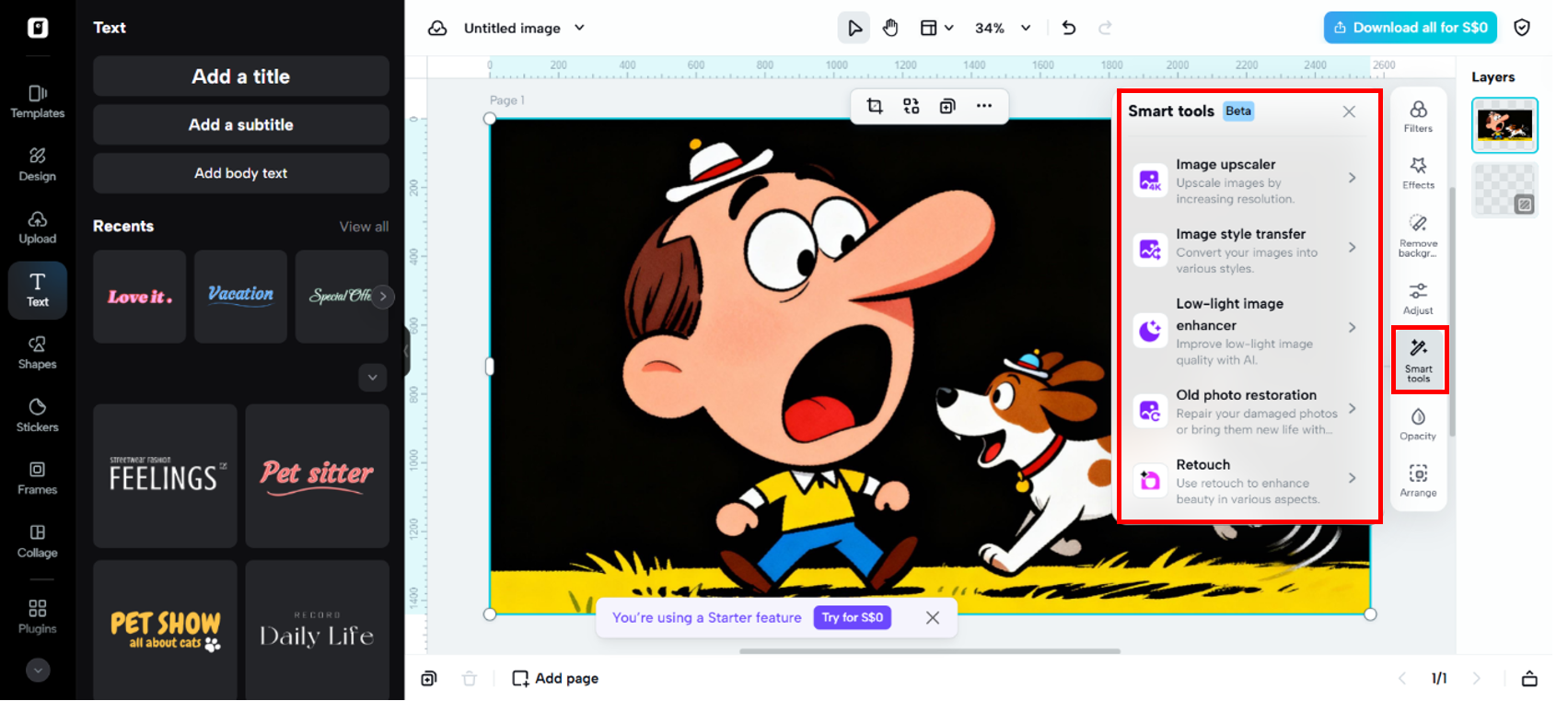Click Add page button

[555, 679]
